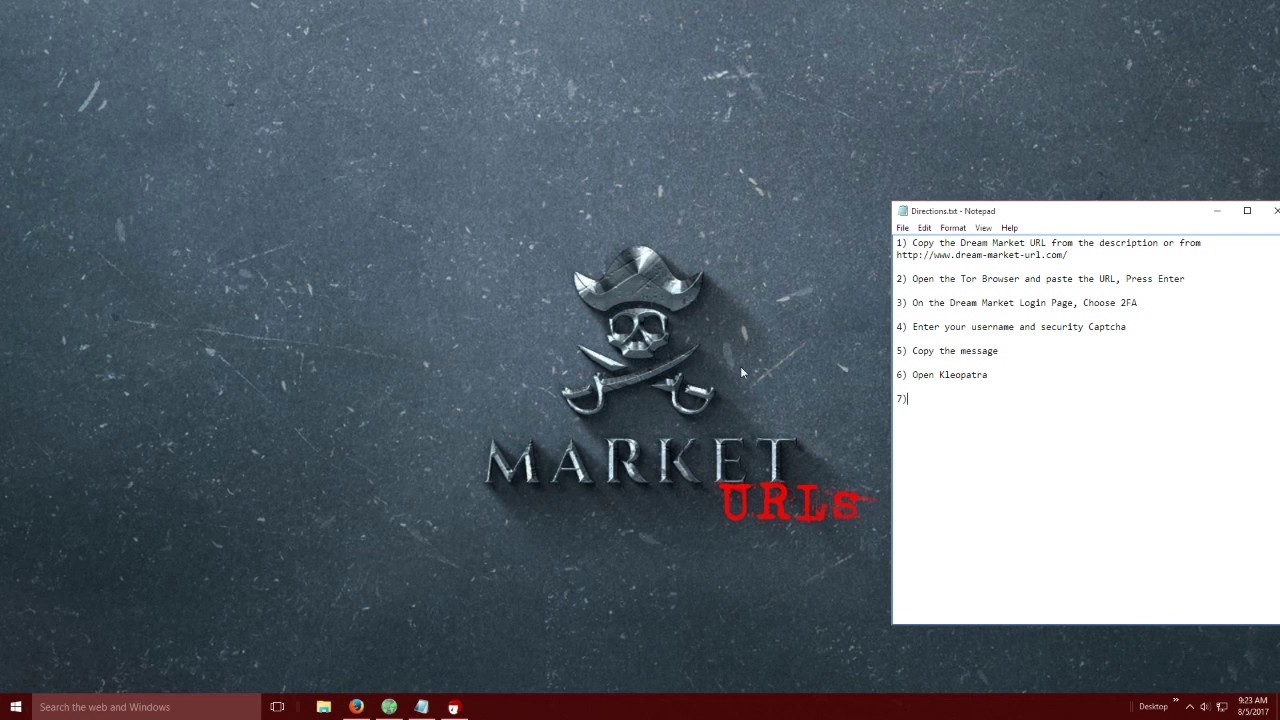
Task: Click the line "3) On the Dream Market Login Page"
Action: [x=1016, y=303]
